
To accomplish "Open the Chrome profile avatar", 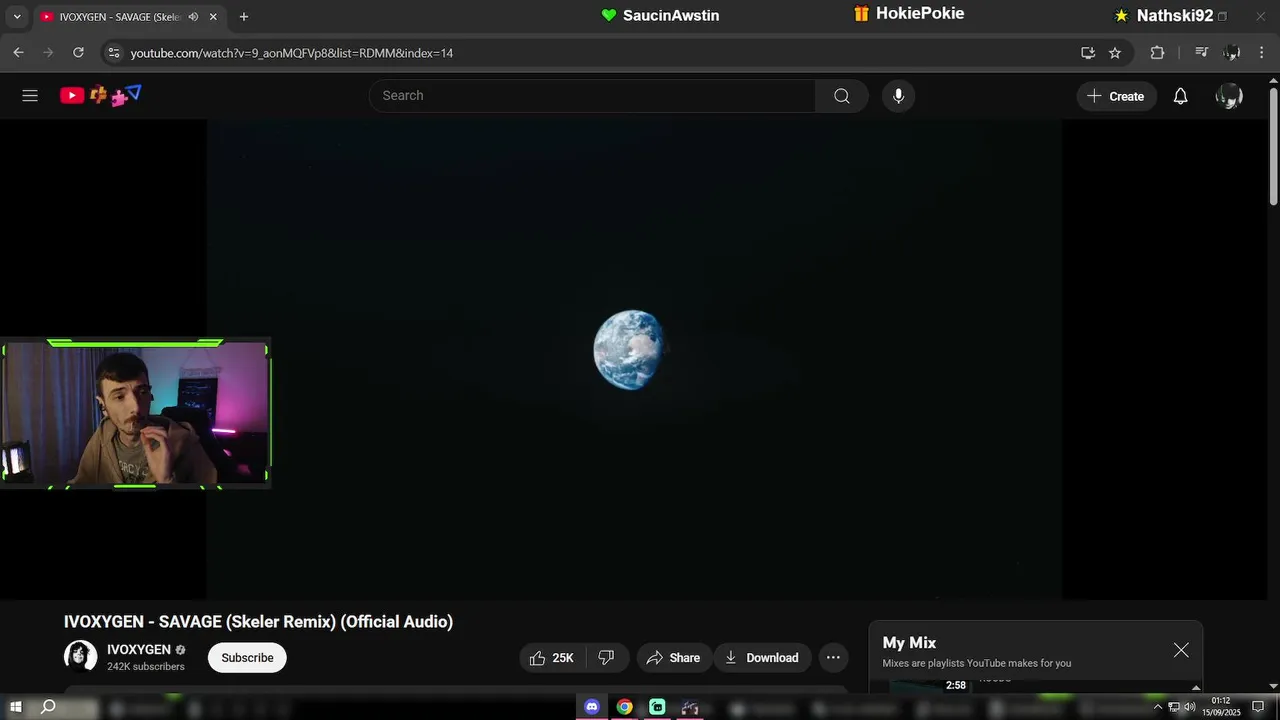I will click(x=1232, y=53).
